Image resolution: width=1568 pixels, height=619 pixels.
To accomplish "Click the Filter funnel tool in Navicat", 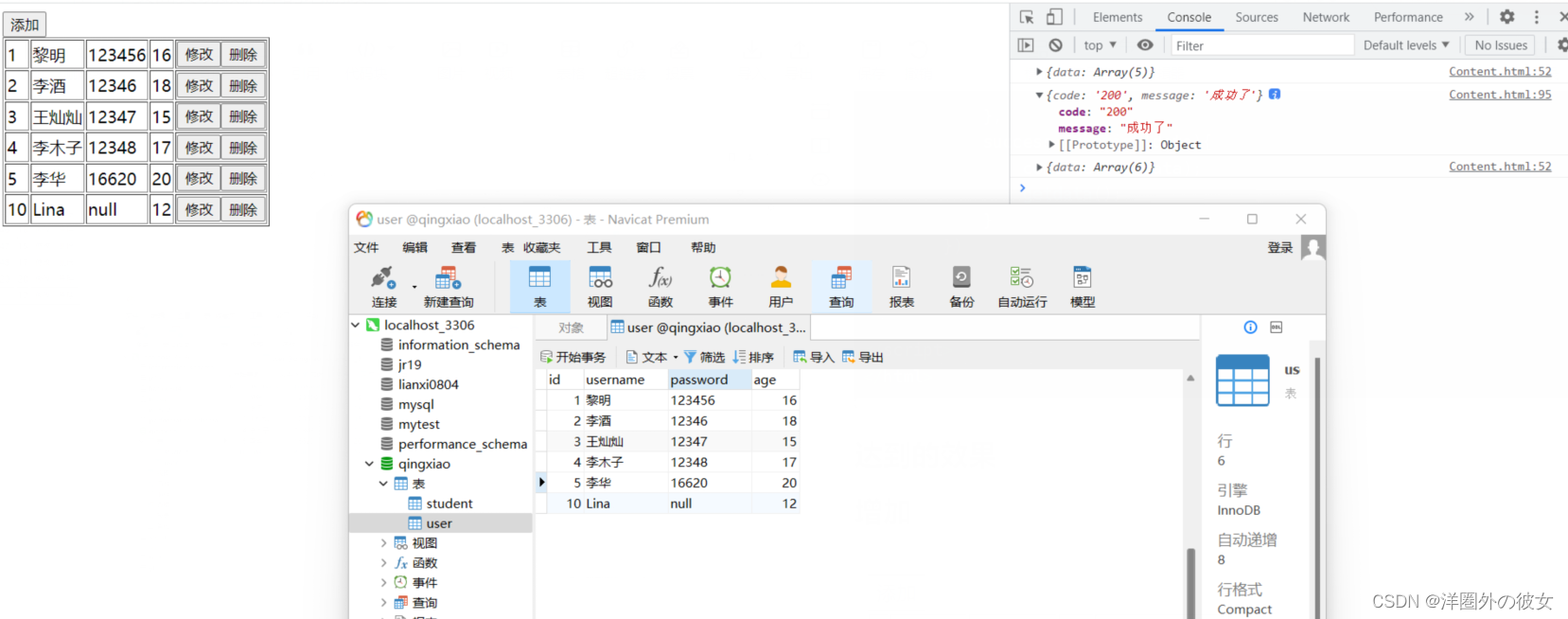I will coord(704,357).
